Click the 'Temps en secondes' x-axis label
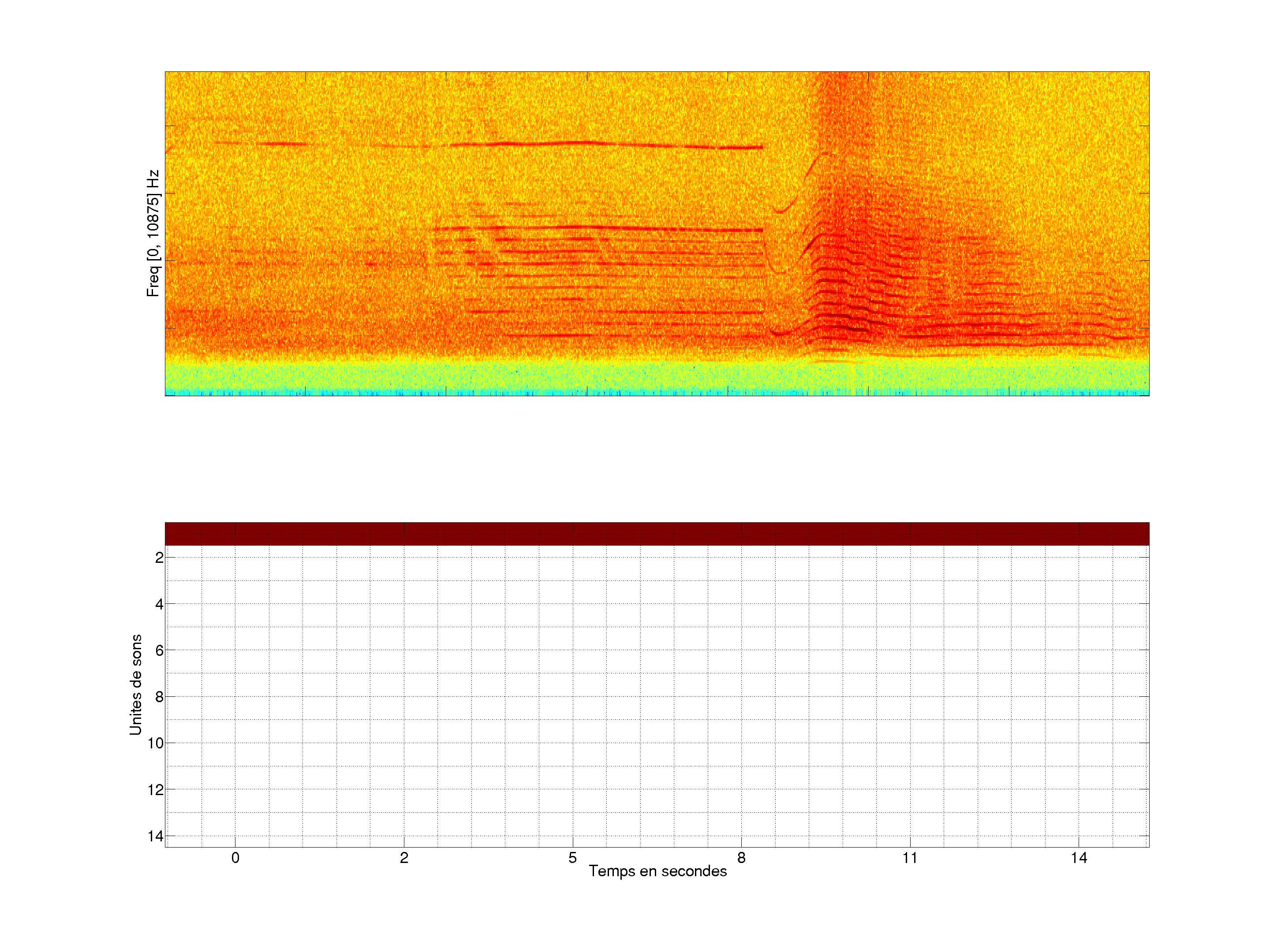This screenshot has height=952, width=1270. coord(657,871)
